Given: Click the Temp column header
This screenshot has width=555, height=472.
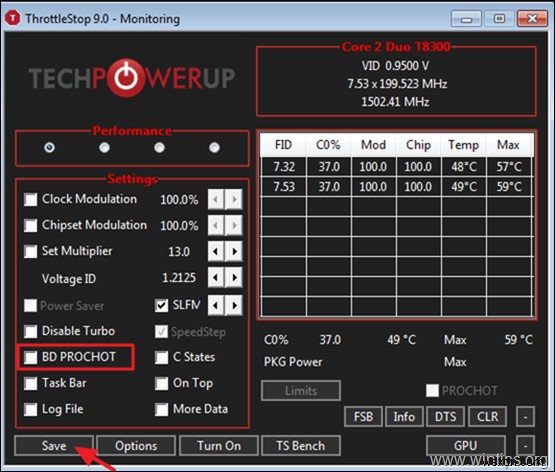Looking at the screenshot, I should [x=463, y=145].
